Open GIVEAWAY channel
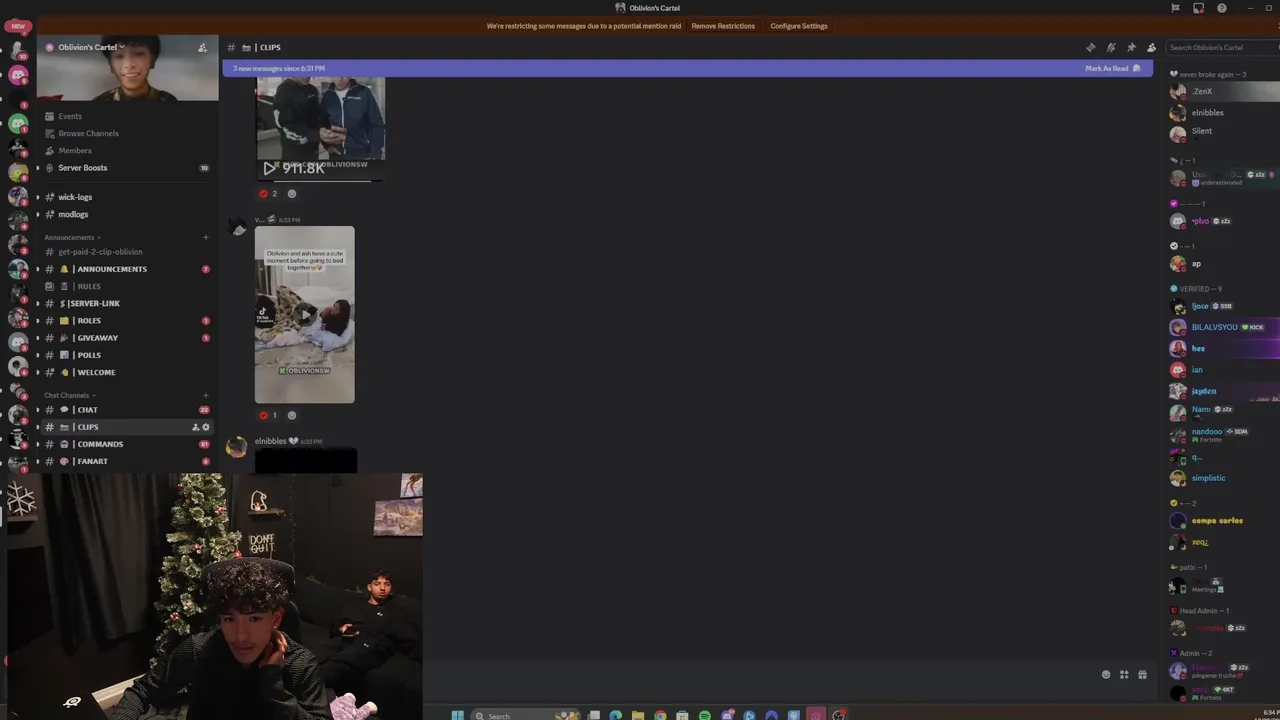This screenshot has width=1280, height=720. (x=96, y=338)
